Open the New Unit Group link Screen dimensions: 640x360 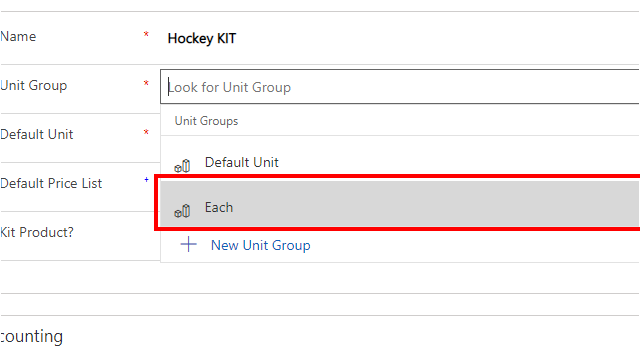(x=260, y=245)
